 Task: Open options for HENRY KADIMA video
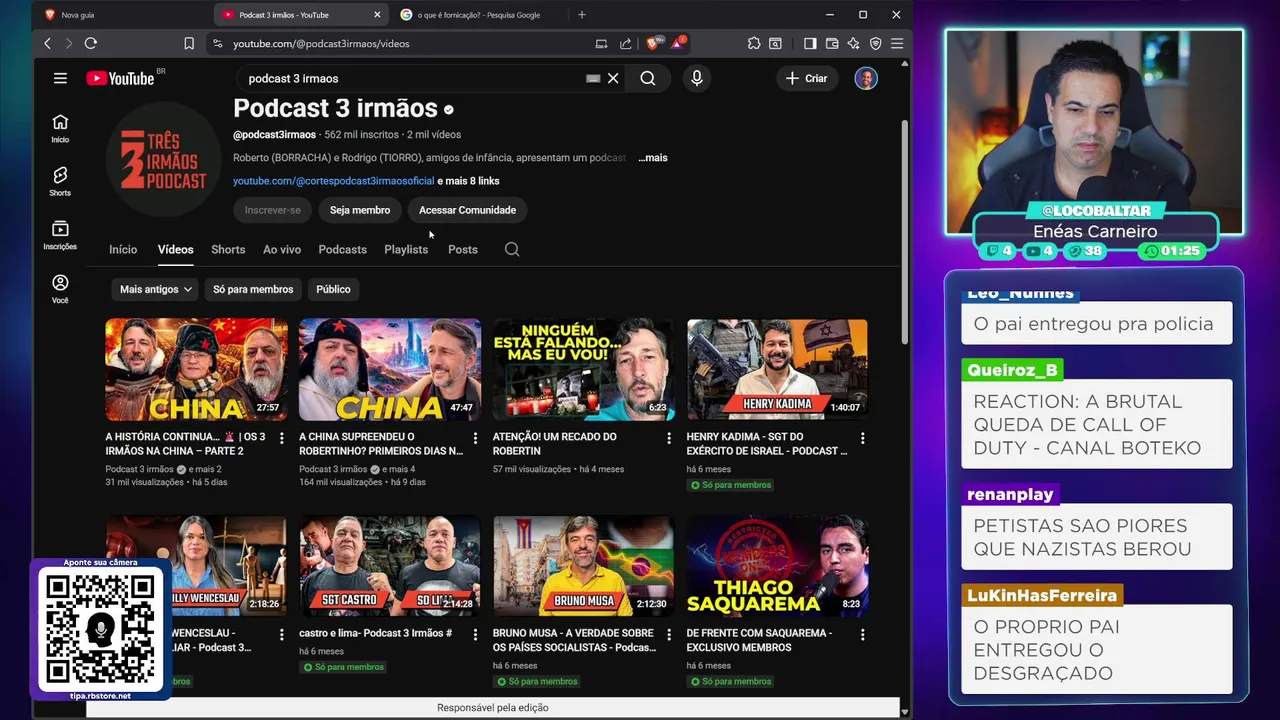(x=862, y=438)
